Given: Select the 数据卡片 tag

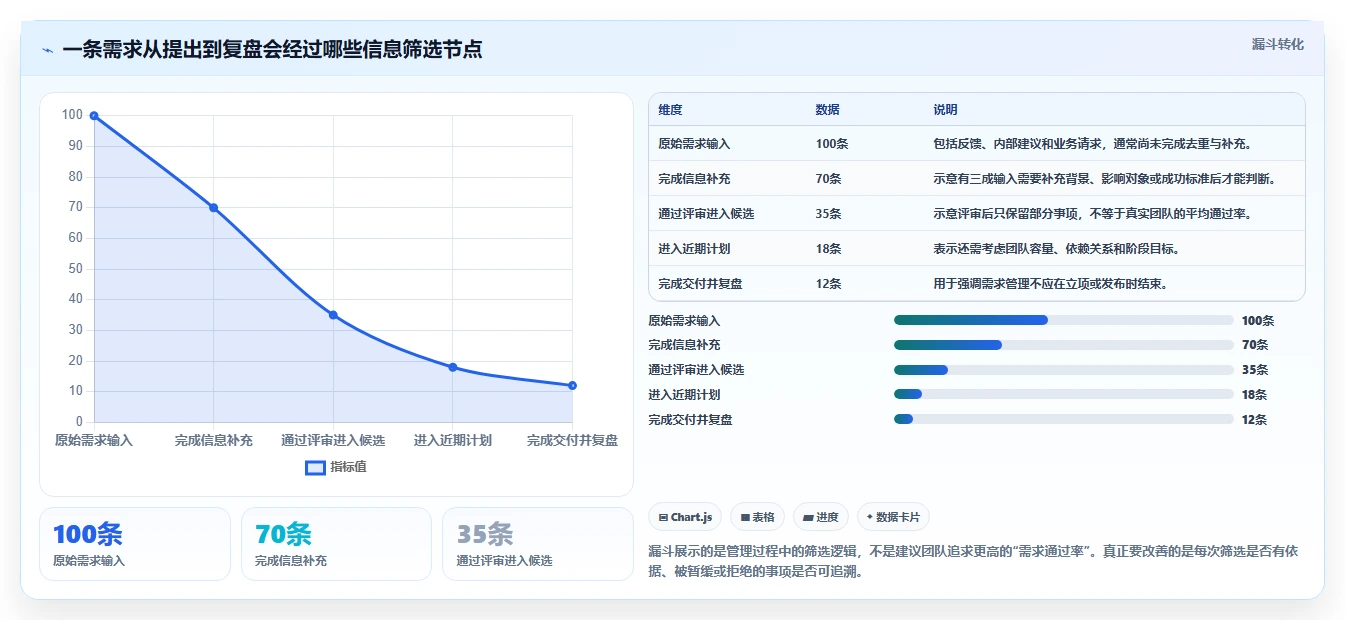Looking at the screenshot, I should click(x=892, y=517).
